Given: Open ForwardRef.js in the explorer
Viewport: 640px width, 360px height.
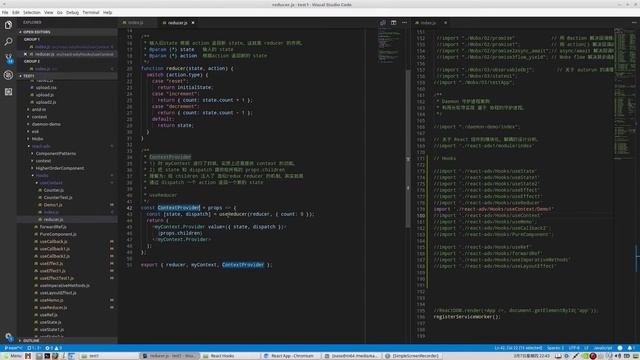Looking at the screenshot, I should pos(53,227).
